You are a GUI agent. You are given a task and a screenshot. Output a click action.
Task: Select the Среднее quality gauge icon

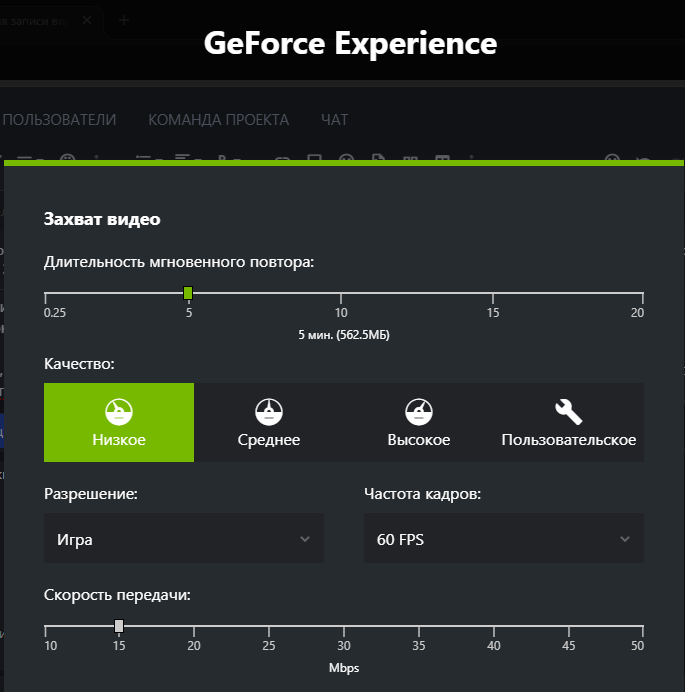[x=268, y=411]
